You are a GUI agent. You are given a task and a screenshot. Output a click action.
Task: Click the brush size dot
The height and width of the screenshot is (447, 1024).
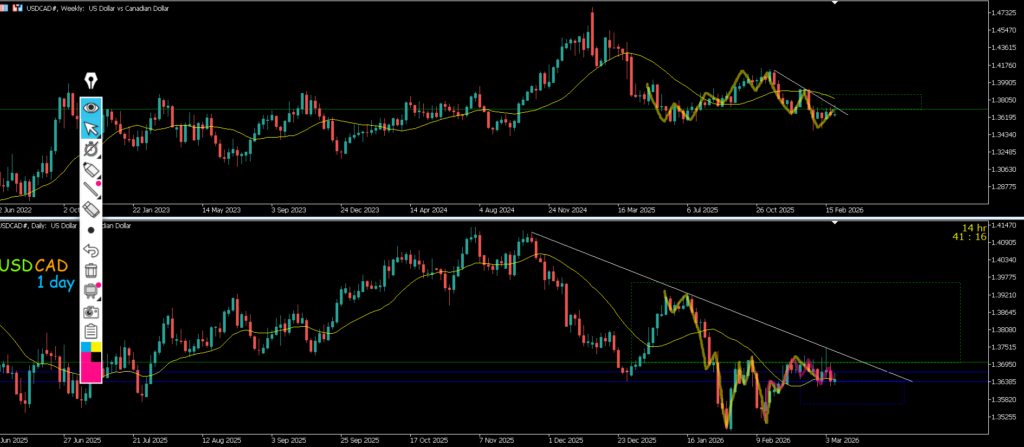click(x=91, y=229)
